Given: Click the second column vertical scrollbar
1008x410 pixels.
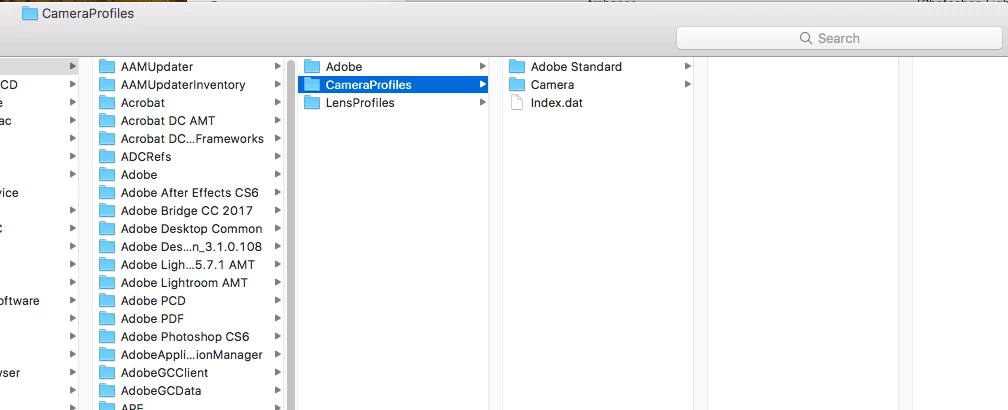Looking at the screenshot, I should (291, 235).
